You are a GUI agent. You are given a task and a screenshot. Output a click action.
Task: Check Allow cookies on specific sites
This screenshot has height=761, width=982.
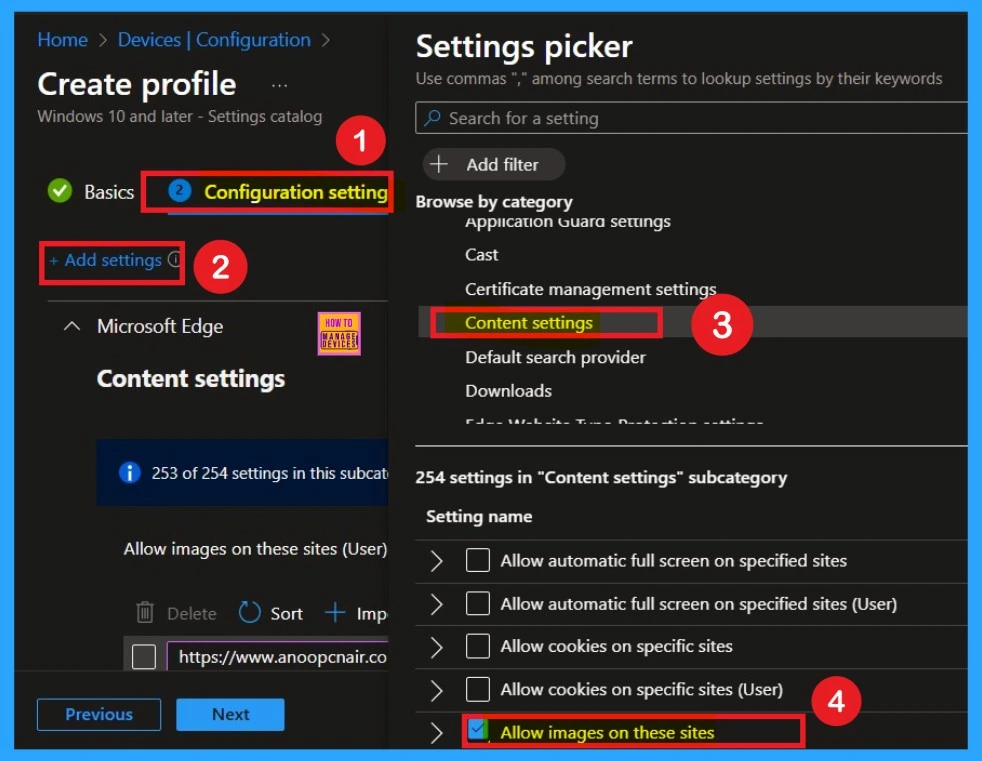478,646
